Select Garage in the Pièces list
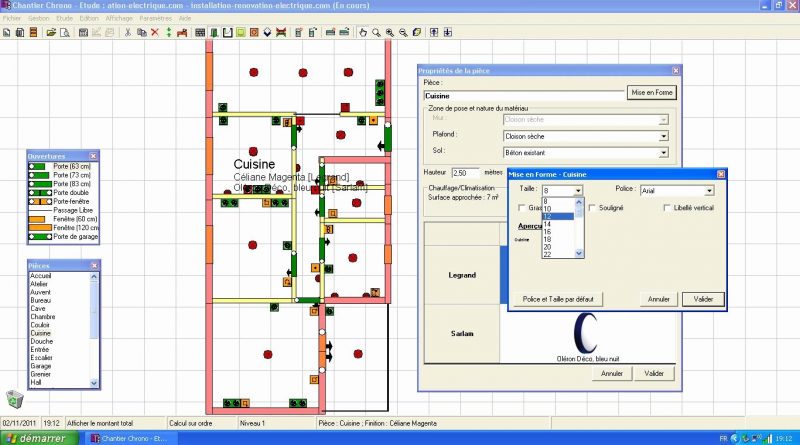Screen dimensions: 800x445 41,366
